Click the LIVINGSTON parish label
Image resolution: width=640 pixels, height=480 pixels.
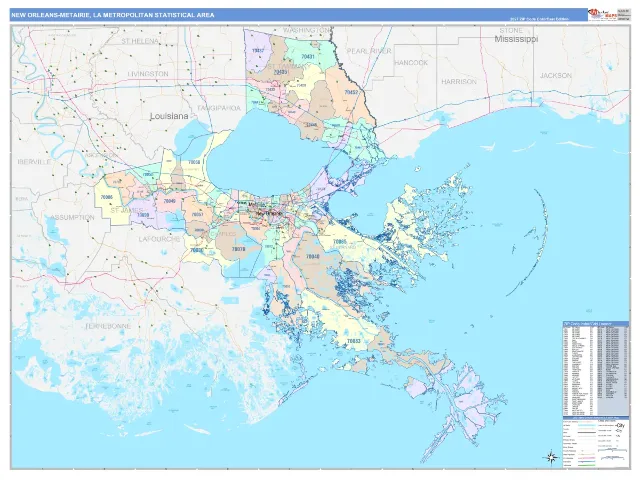(148, 74)
